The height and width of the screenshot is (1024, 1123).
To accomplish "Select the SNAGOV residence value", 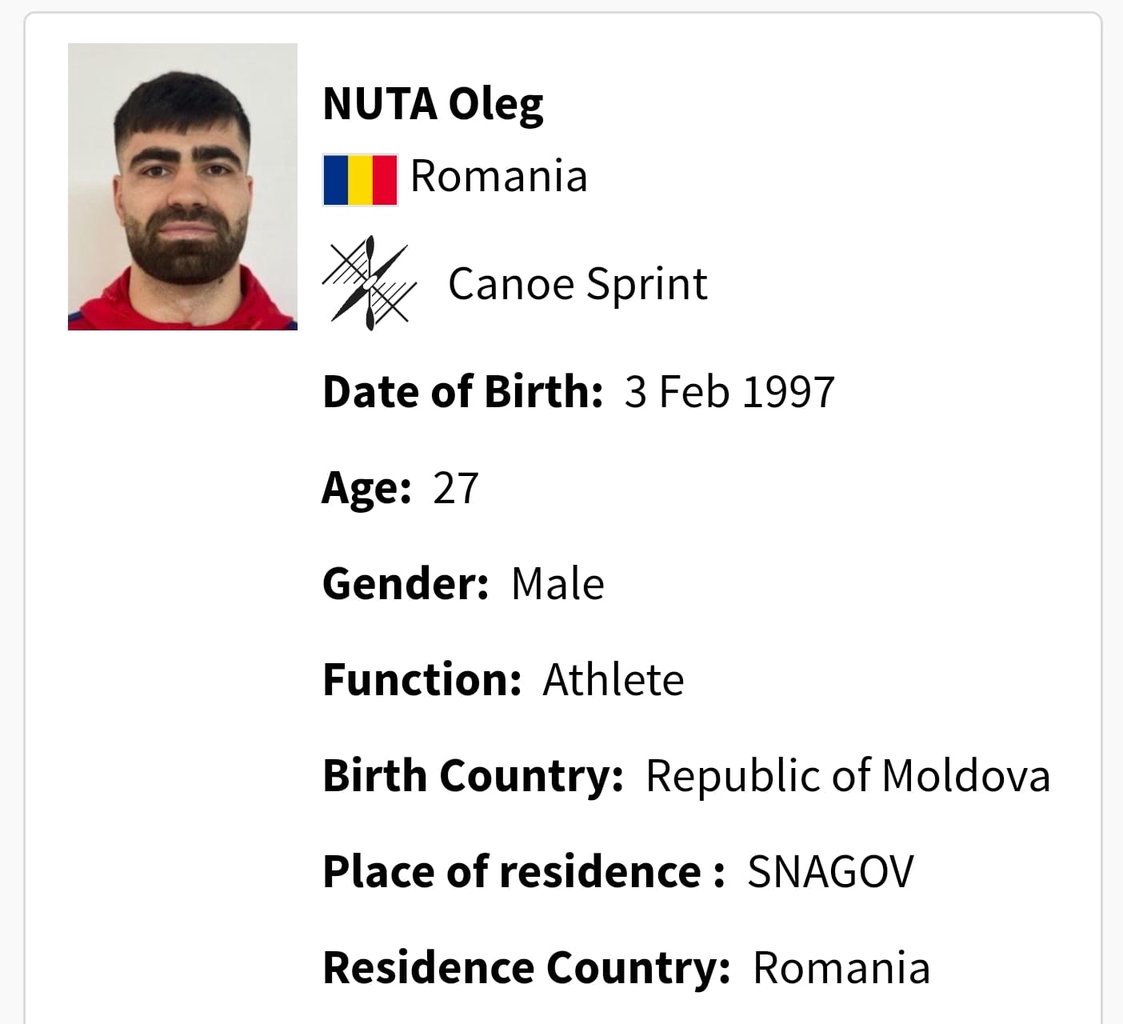I will coord(831,871).
